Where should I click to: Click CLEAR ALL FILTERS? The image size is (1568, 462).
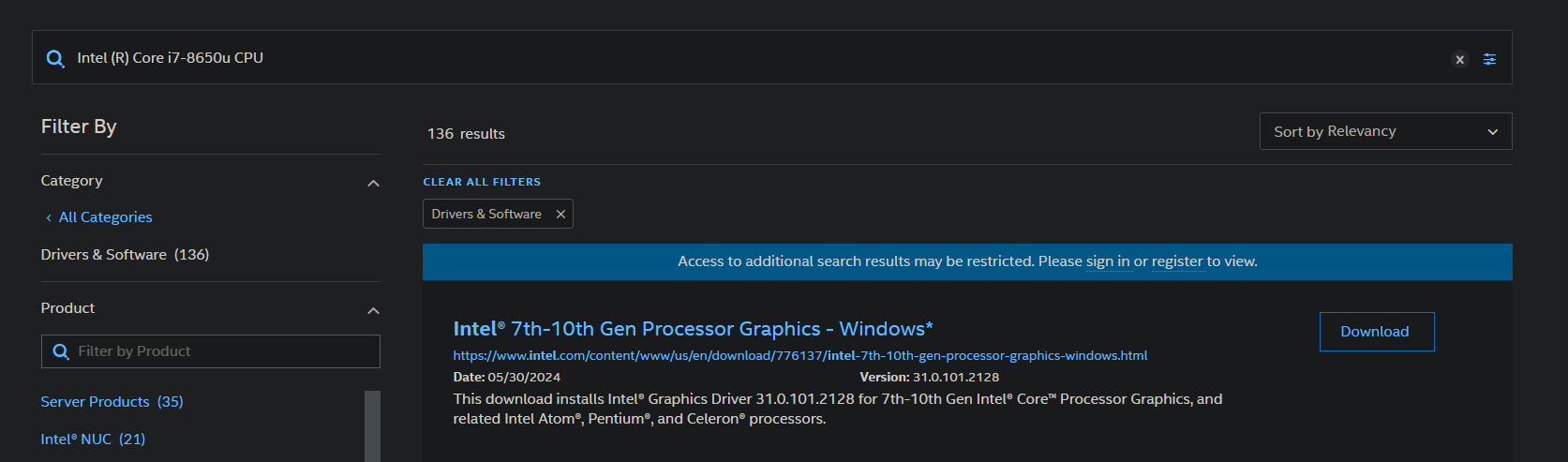pyautogui.click(x=482, y=182)
